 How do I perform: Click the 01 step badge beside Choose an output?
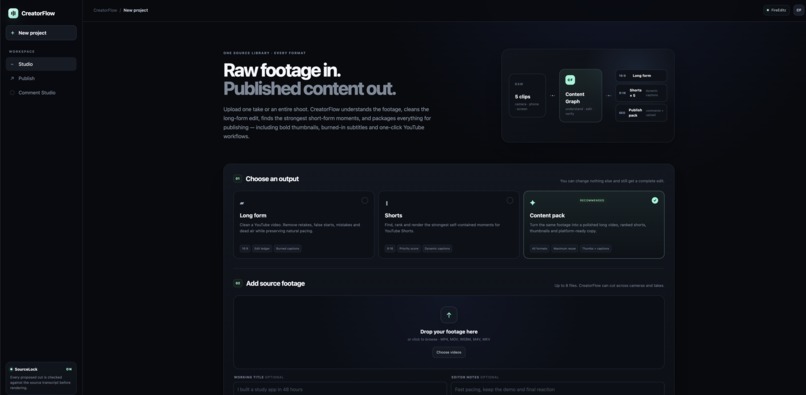237,179
